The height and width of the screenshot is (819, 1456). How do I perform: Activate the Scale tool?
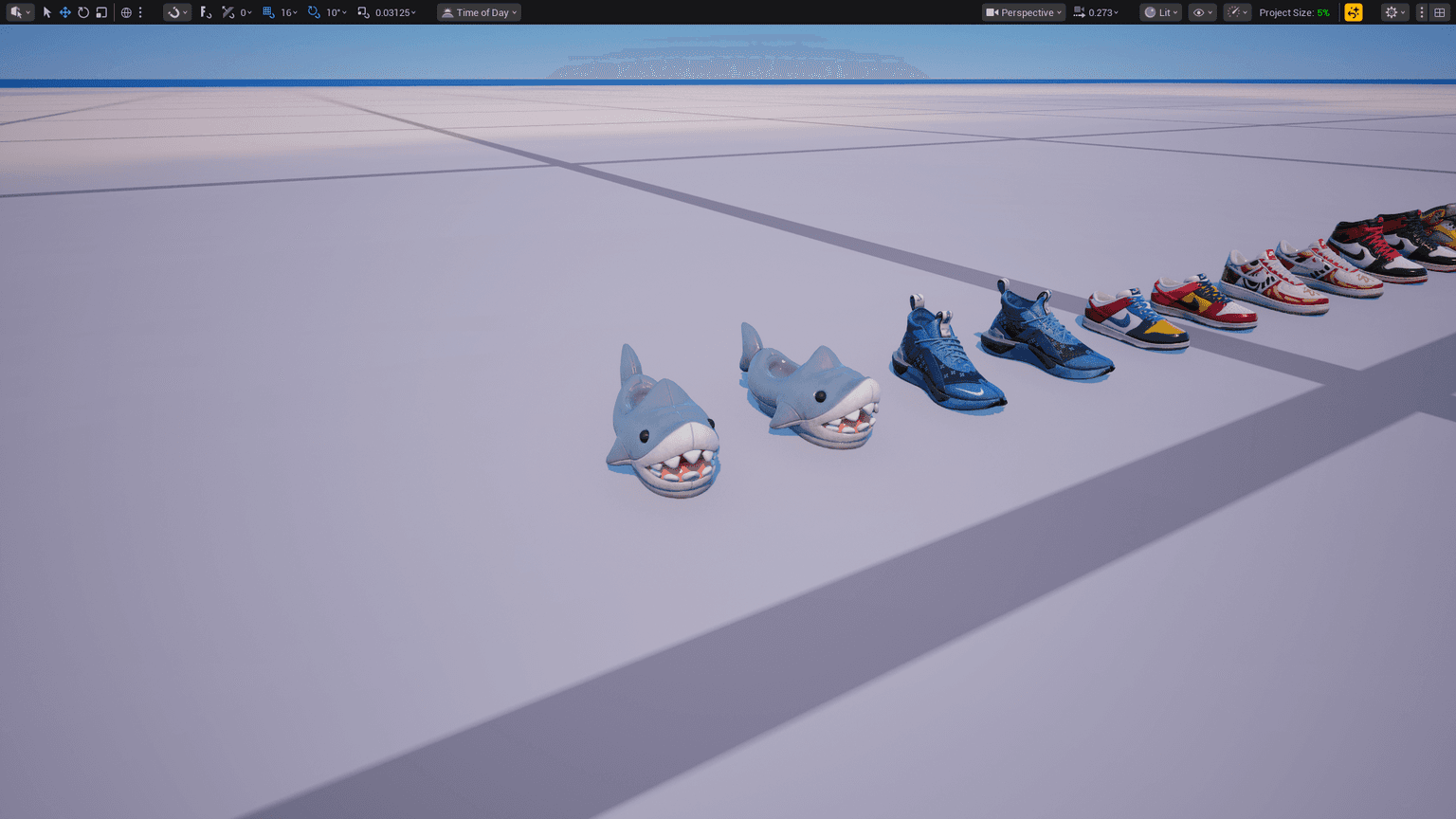[101, 12]
